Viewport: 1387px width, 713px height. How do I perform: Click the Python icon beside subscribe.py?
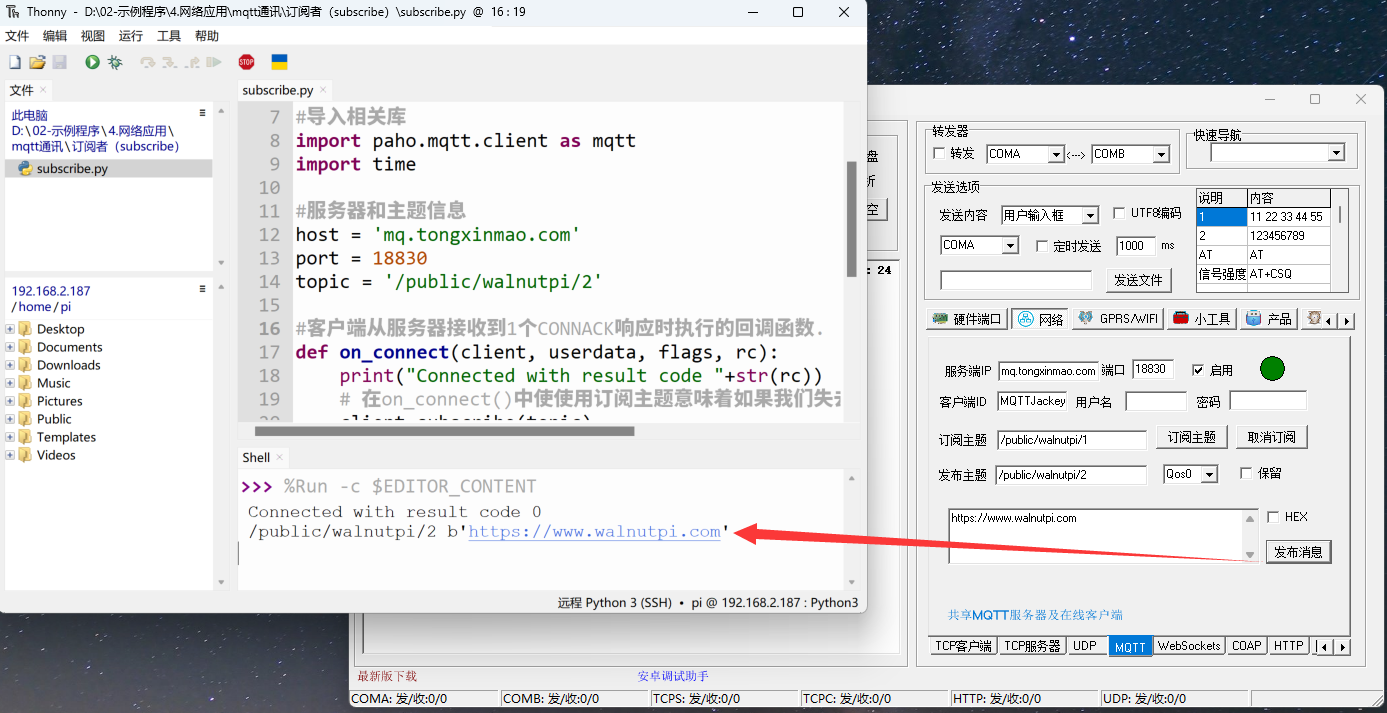[x=25, y=169]
